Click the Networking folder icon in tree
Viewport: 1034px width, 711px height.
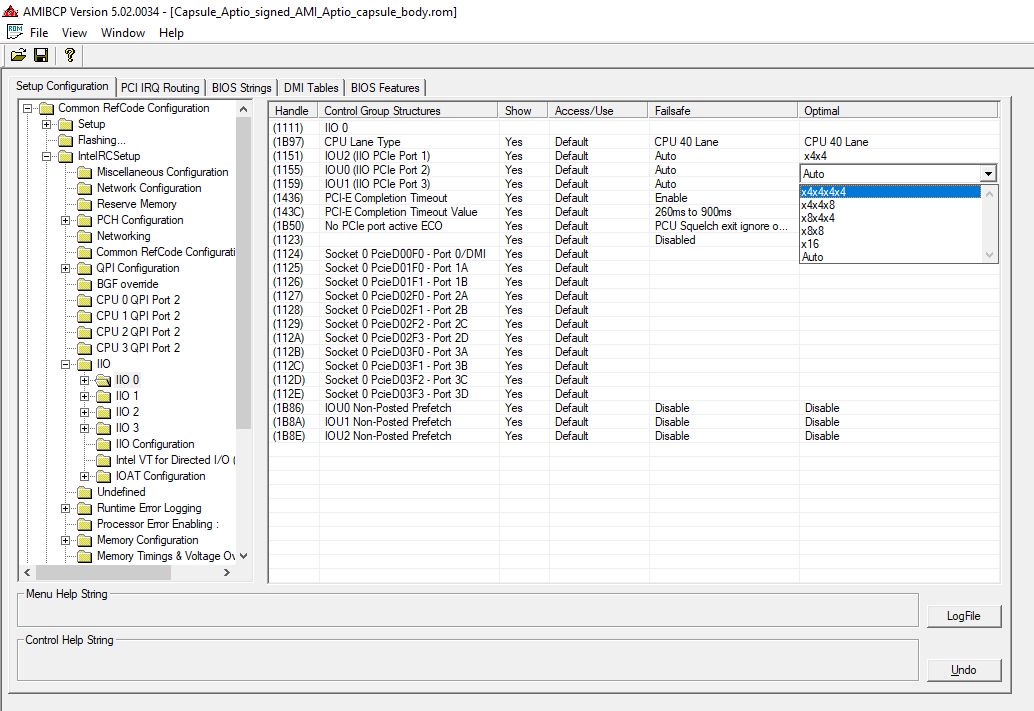pos(85,236)
